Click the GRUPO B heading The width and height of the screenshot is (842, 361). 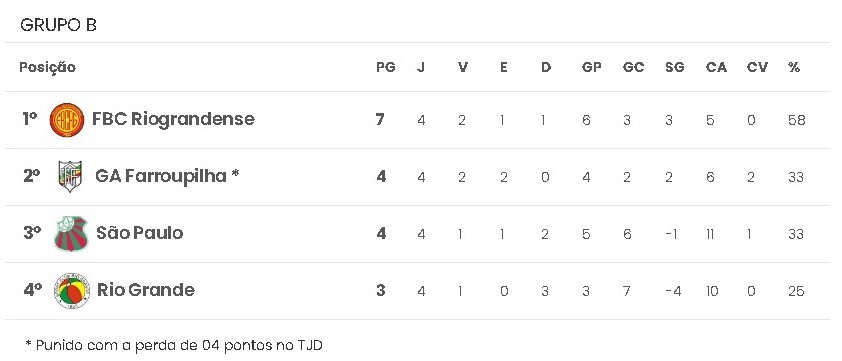(x=58, y=25)
